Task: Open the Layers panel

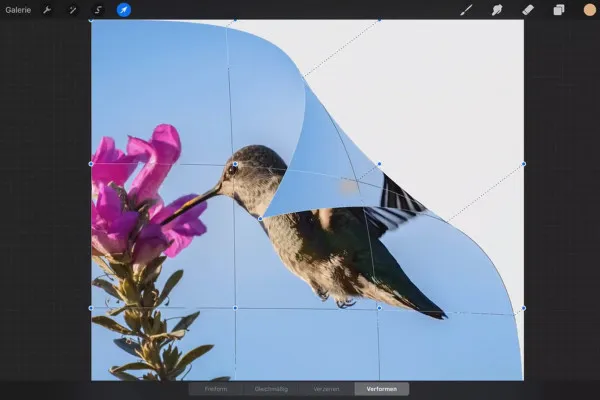Action: click(x=559, y=10)
